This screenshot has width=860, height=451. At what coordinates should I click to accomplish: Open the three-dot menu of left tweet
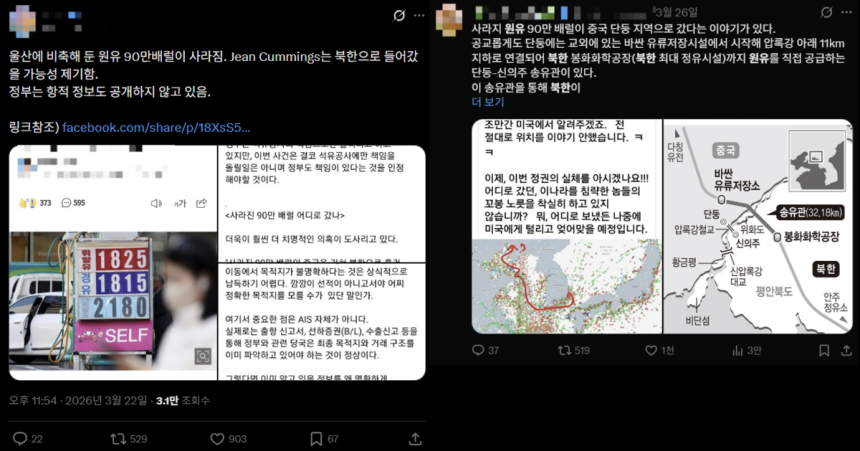[x=419, y=15]
